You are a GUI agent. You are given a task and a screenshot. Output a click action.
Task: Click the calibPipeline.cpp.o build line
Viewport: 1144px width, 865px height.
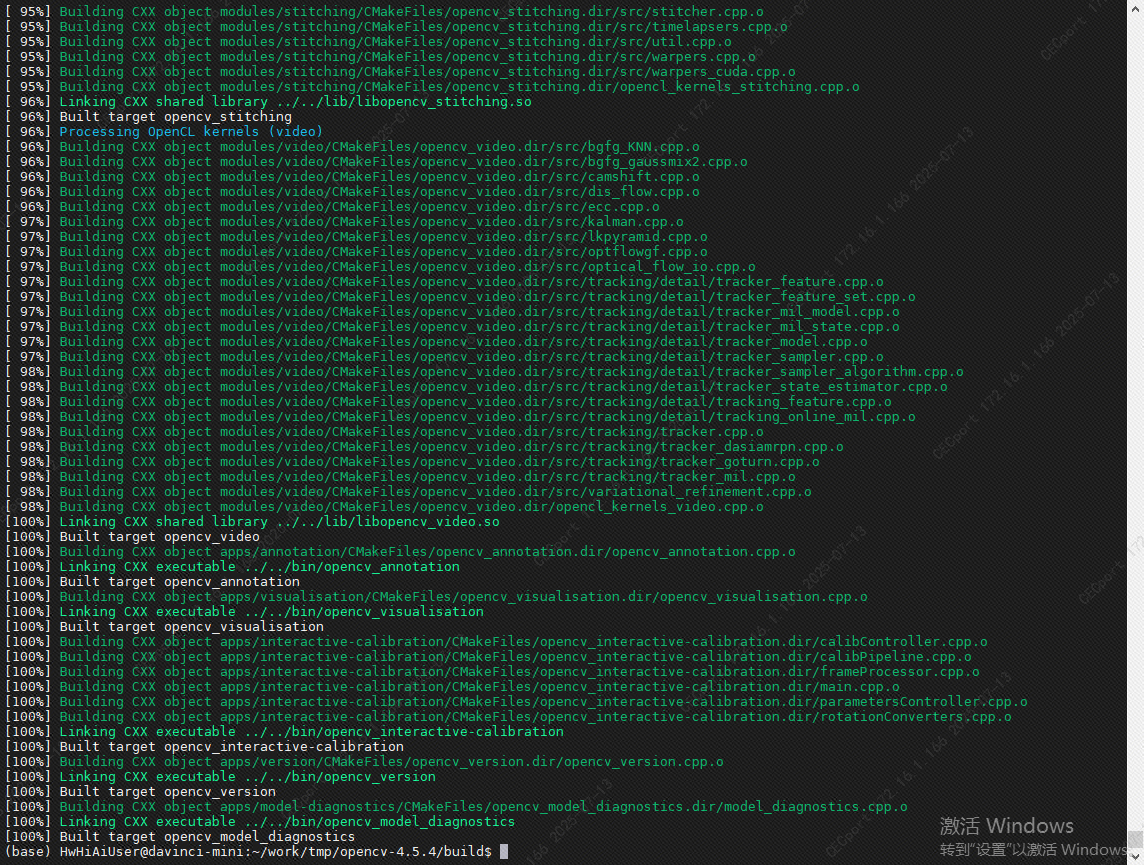(487, 656)
